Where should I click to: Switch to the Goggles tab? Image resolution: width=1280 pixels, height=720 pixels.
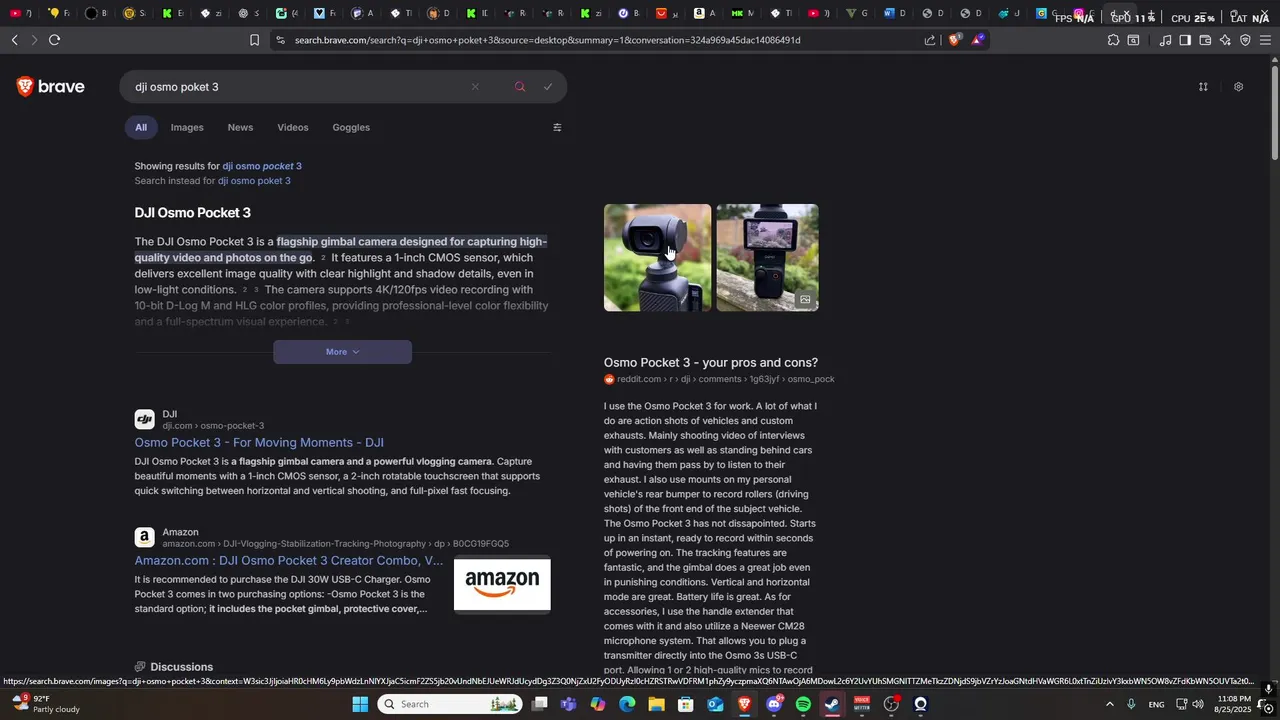pyautogui.click(x=351, y=127)
